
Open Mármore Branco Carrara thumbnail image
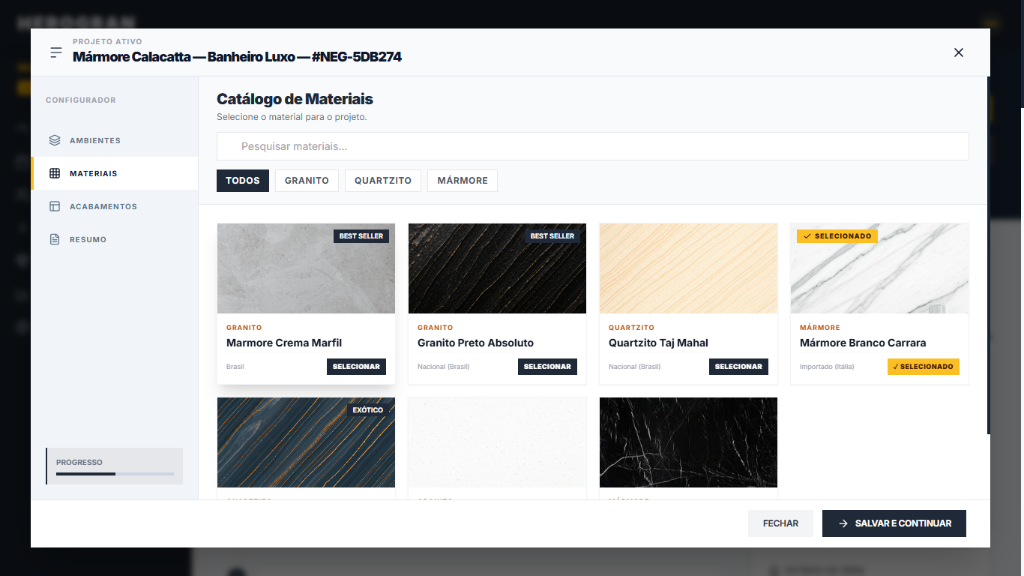pyautogui.click(x=880, y=268)
